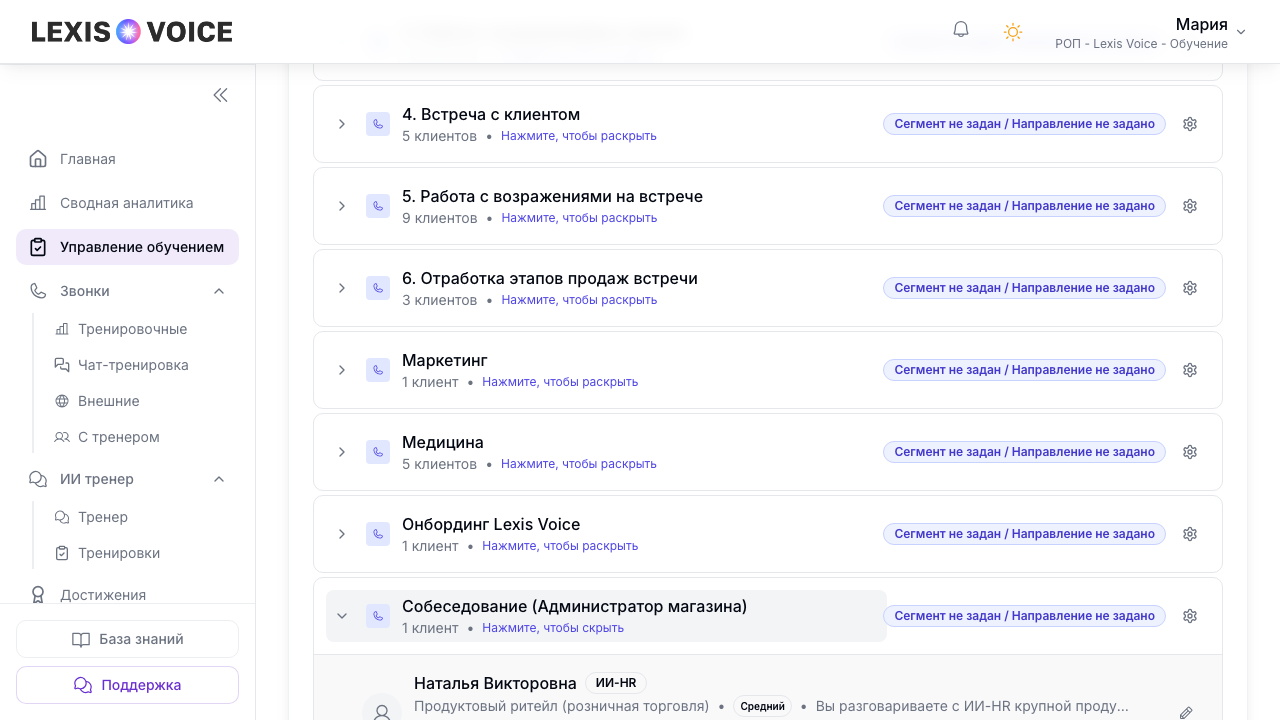This screenshot has width=1280, height=720.
Task: Click phone icon of Маркетинг
Action: [378, 370]
